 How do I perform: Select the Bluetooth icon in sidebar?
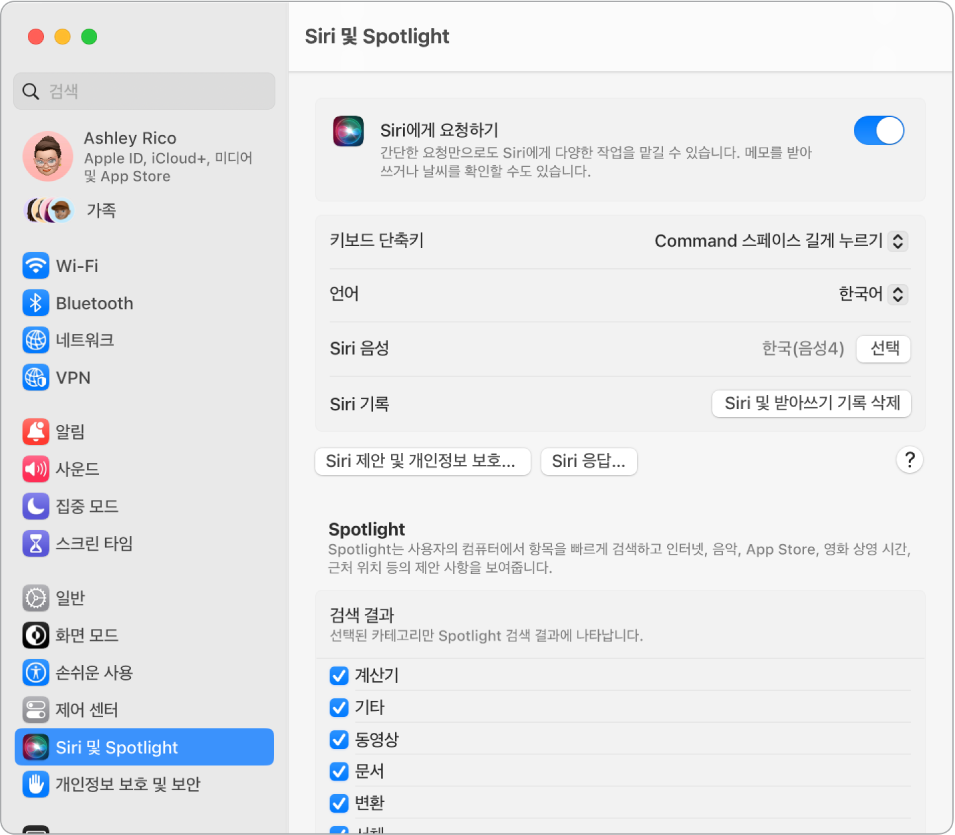pyautogui.click(x=35, y=303)
